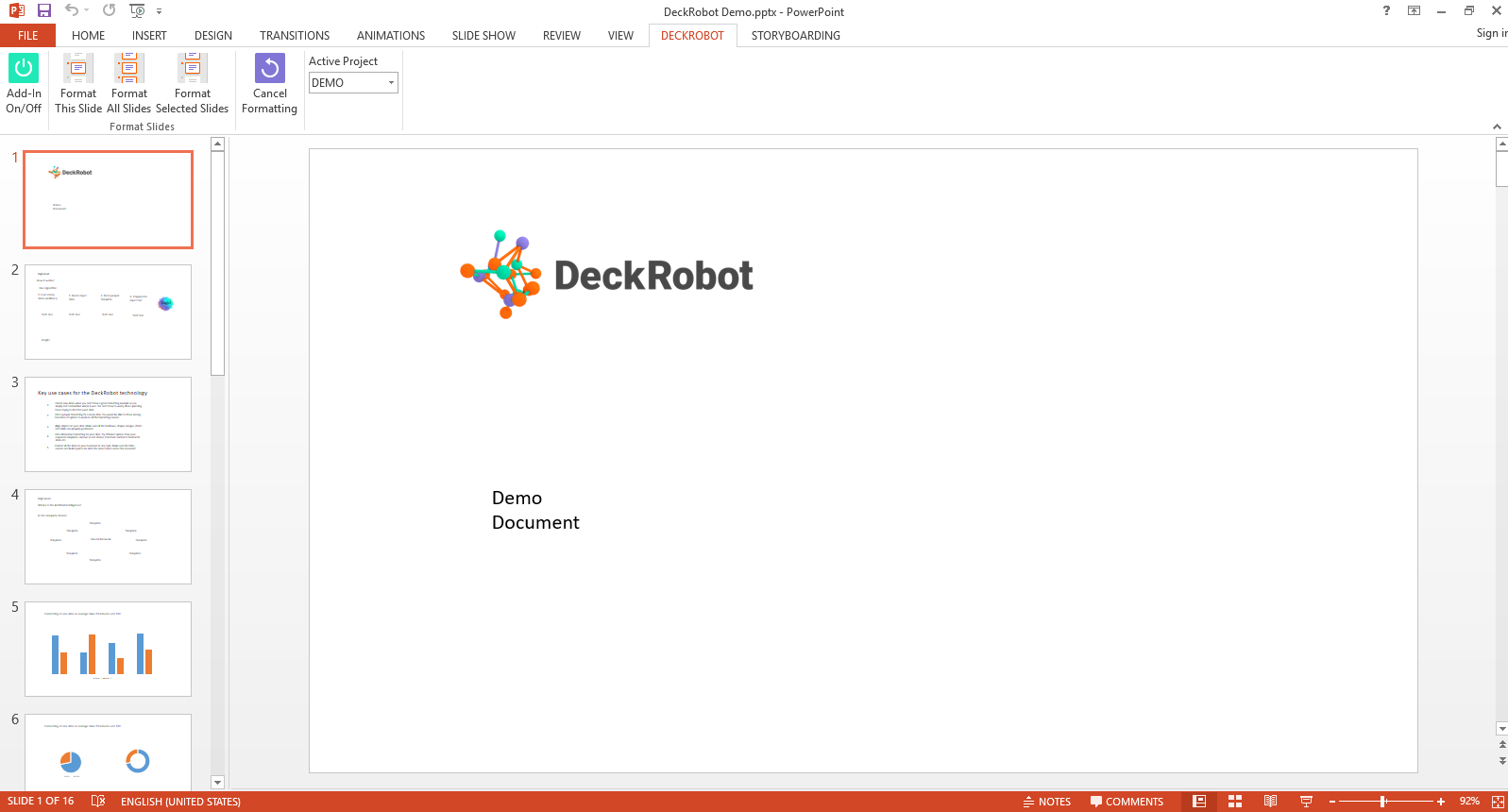This screenshot has height=812, width=1508.
Task: Switch to the DESIGN tab
Action: [213, 36]
